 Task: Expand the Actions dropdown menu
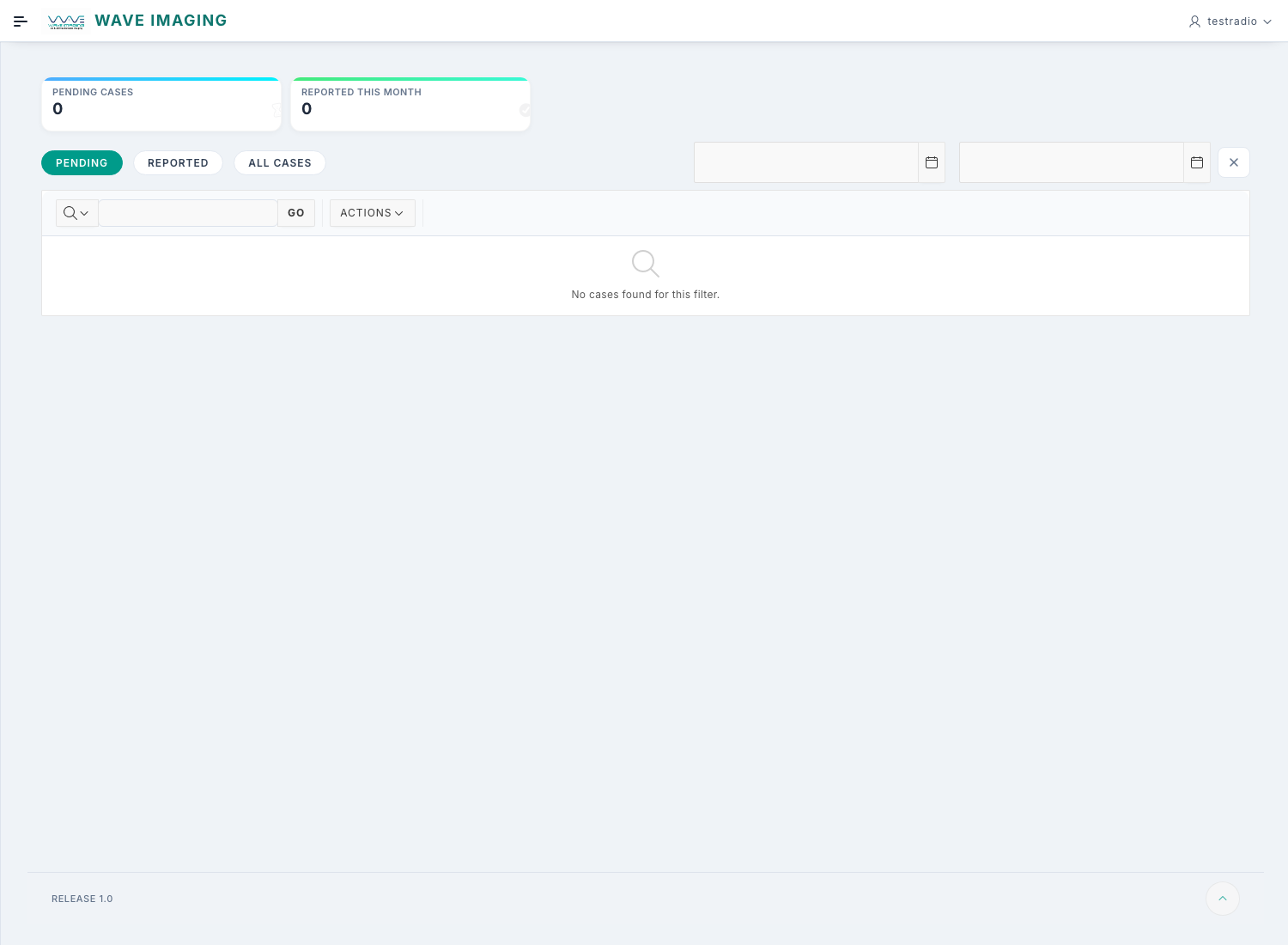click(x=372, y=213)
